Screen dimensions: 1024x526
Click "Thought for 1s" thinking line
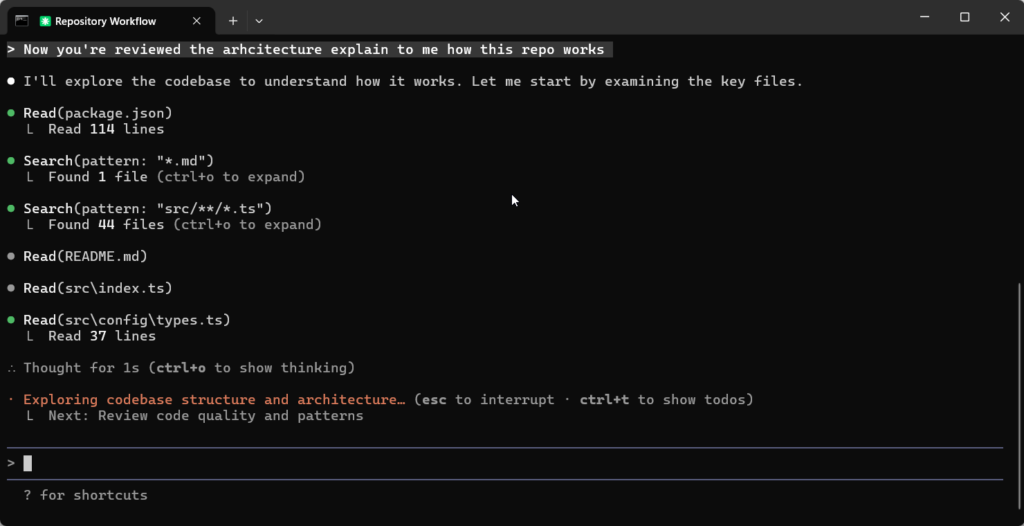(x=188, y=368)
